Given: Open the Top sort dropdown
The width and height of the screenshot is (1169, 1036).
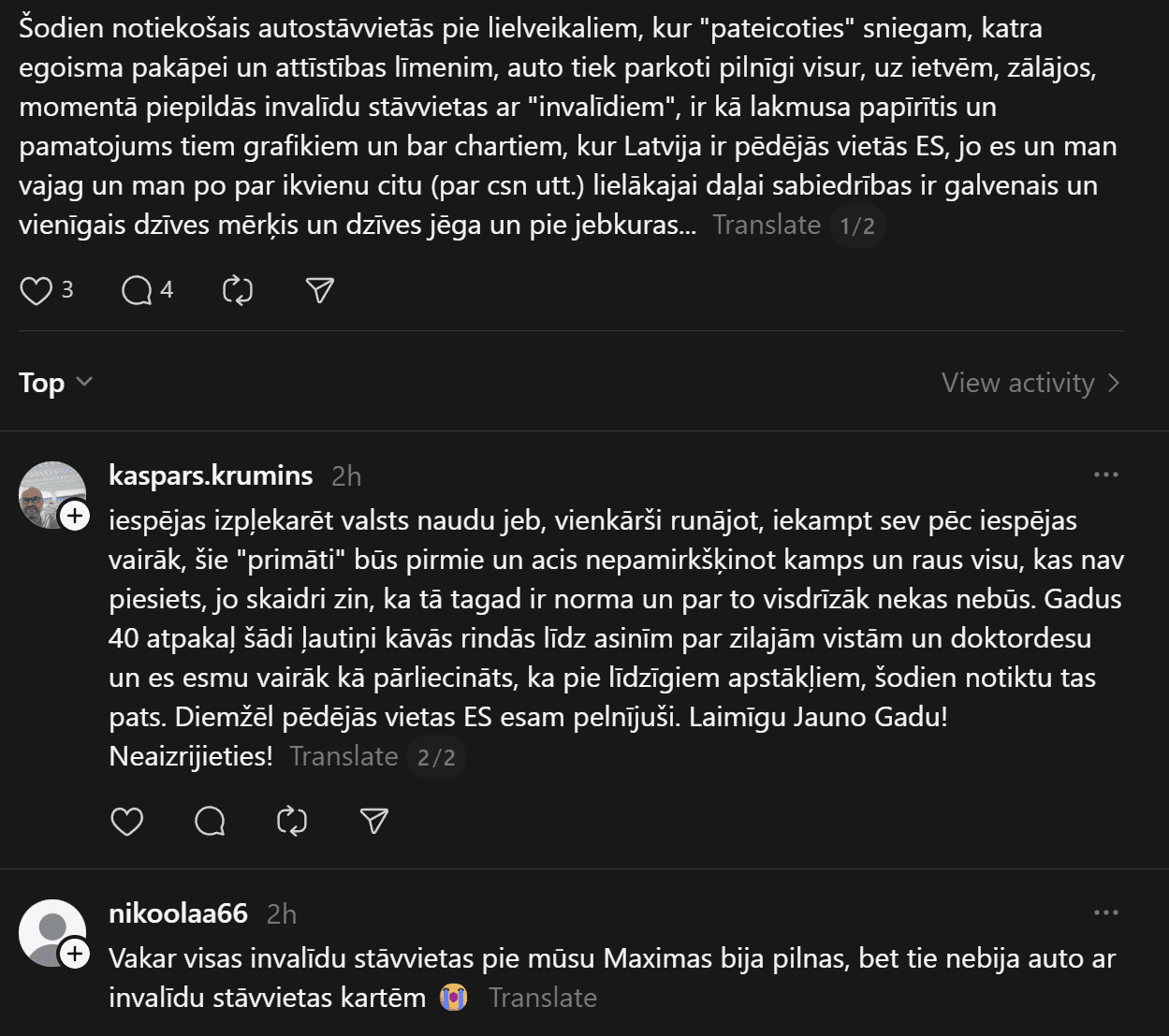Looking at the screenshot, I should tap(56, 383).
